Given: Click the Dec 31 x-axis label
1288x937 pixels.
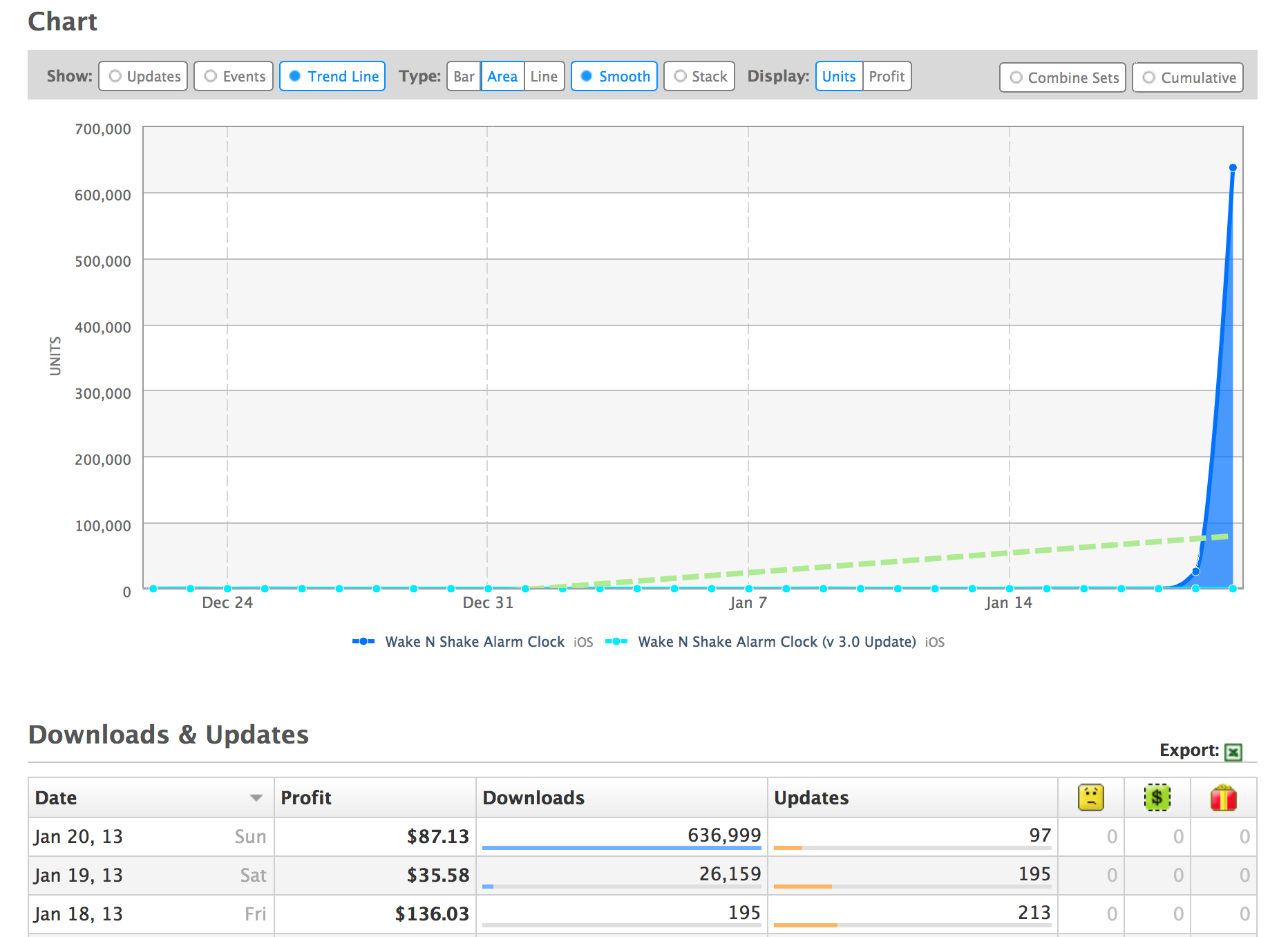Looking at the screenshot, I should [488, 603].
